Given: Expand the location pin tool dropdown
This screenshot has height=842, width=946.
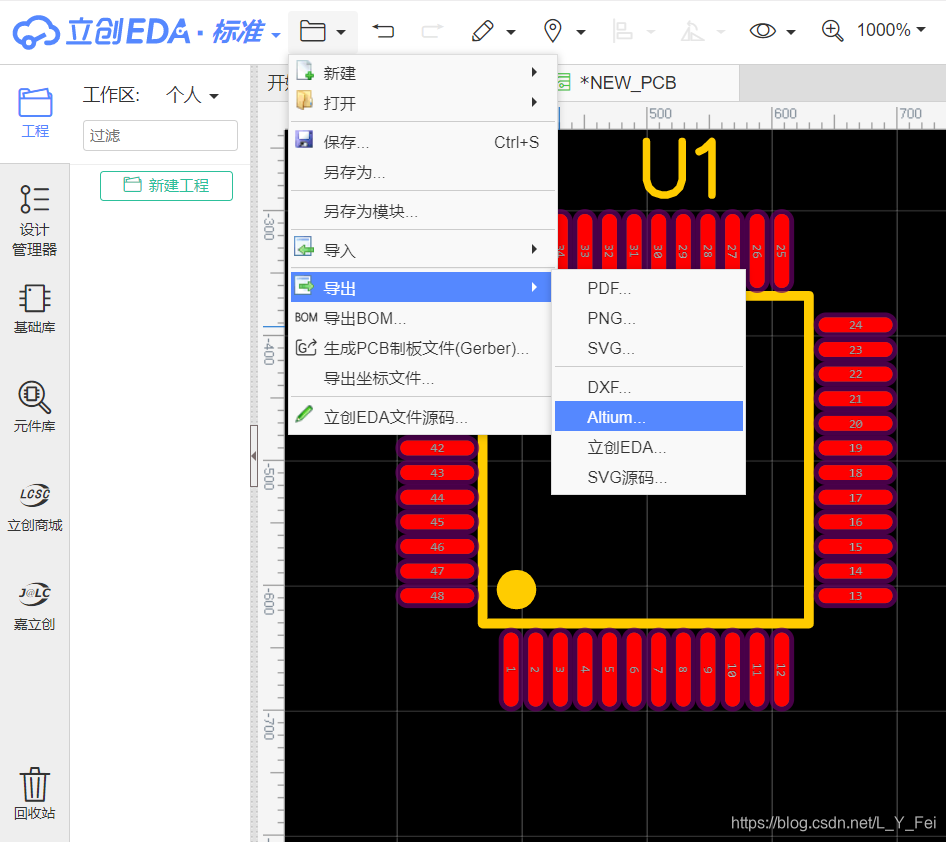Looking at the screenshot, I should [x=563, y=31].
